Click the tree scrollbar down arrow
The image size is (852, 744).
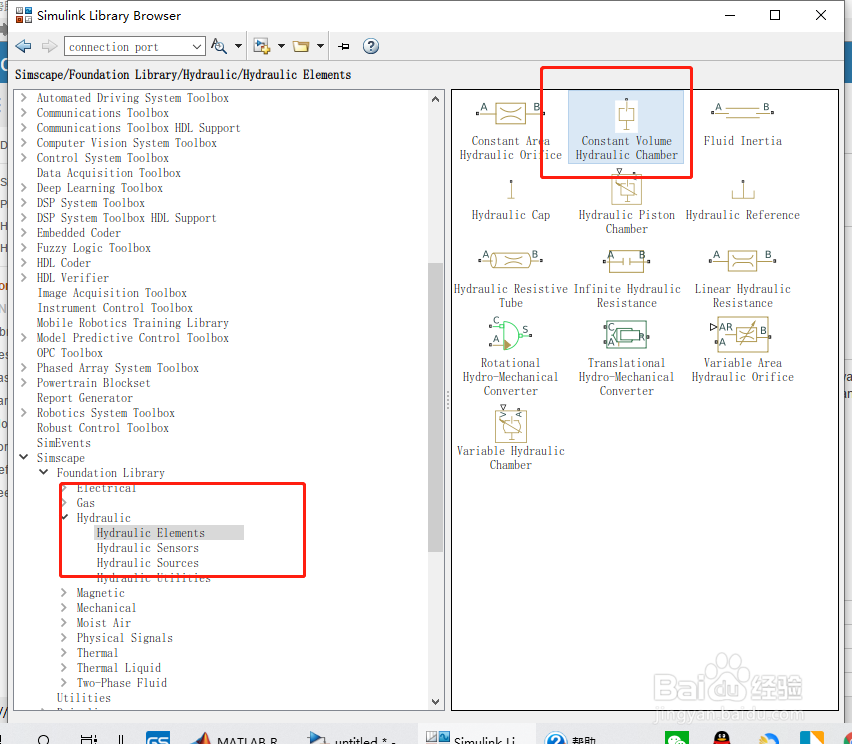coord(435,702)
